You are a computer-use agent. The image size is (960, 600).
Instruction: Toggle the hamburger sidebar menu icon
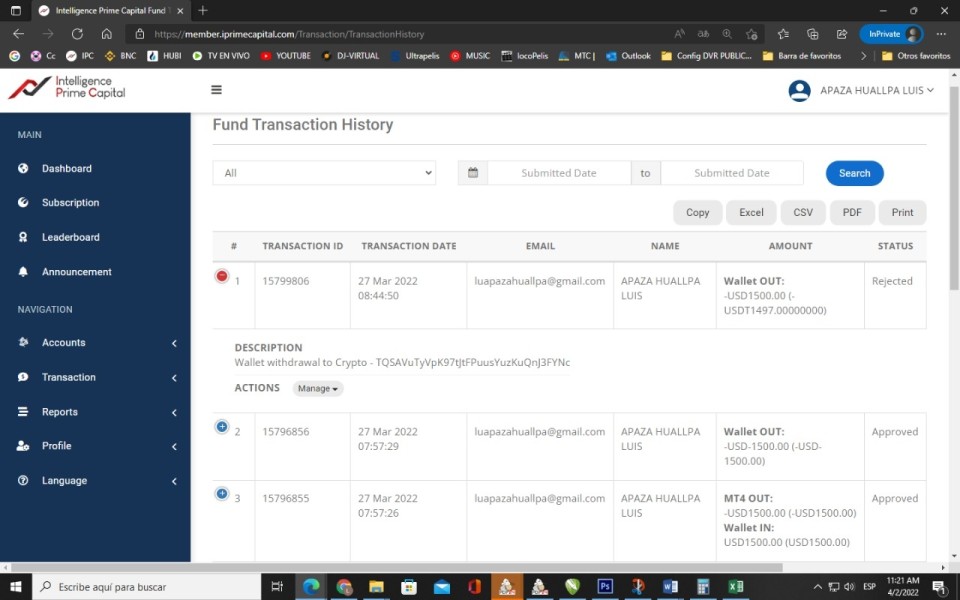(216, 90)
